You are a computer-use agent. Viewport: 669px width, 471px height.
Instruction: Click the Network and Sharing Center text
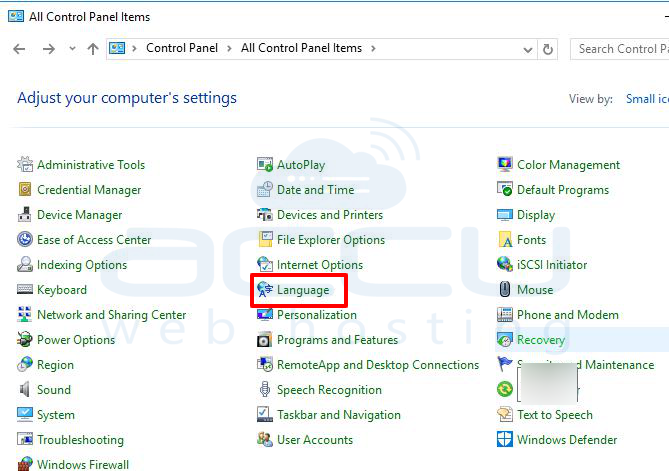coord(112,315)
